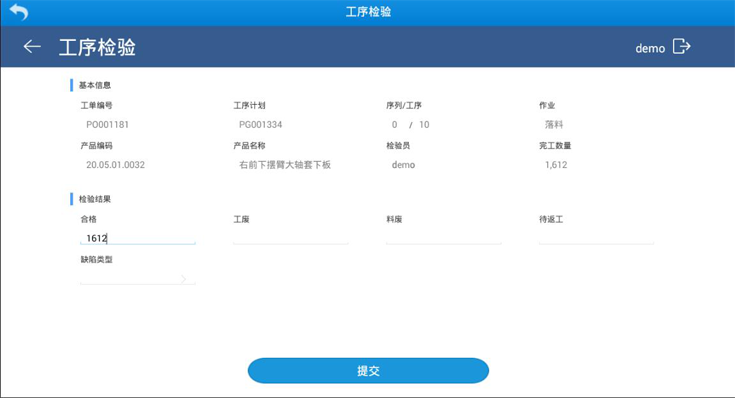Click the 检验结果 section heading
735x398 pixels.
click(x=95, y=199)
